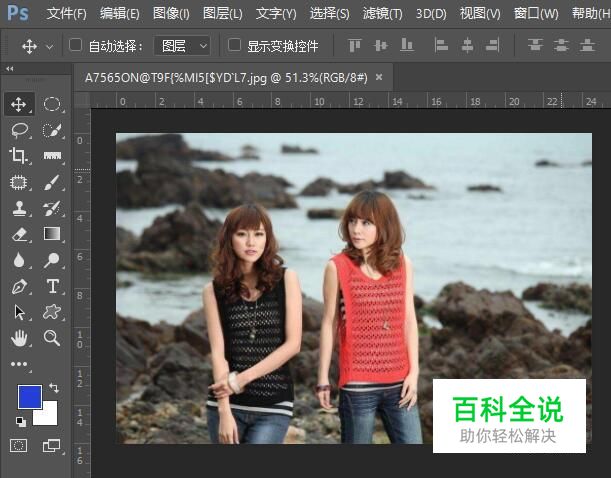Align bottom edges
This screenshot has height=478, width=611.
407,45
